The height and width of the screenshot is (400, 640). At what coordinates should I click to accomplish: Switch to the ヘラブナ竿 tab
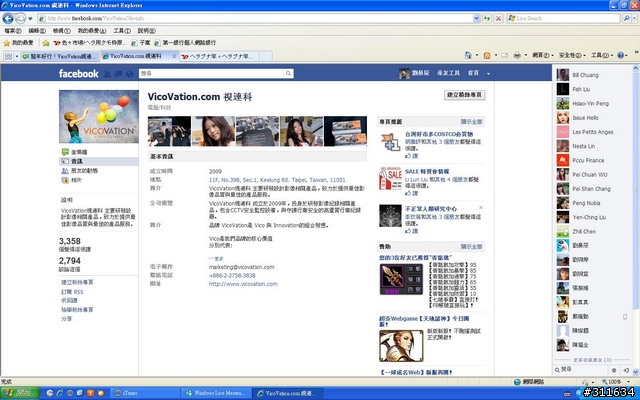pyautogui.click(x=220, y=56)
